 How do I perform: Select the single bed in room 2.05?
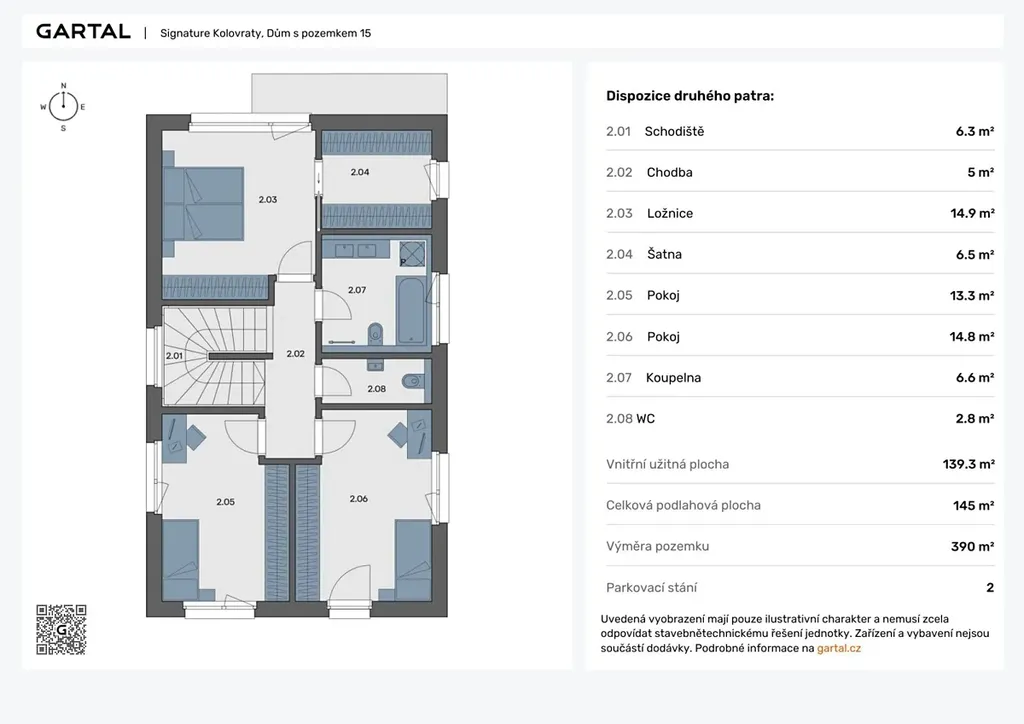pyautogui.click(x=181, y=562)
